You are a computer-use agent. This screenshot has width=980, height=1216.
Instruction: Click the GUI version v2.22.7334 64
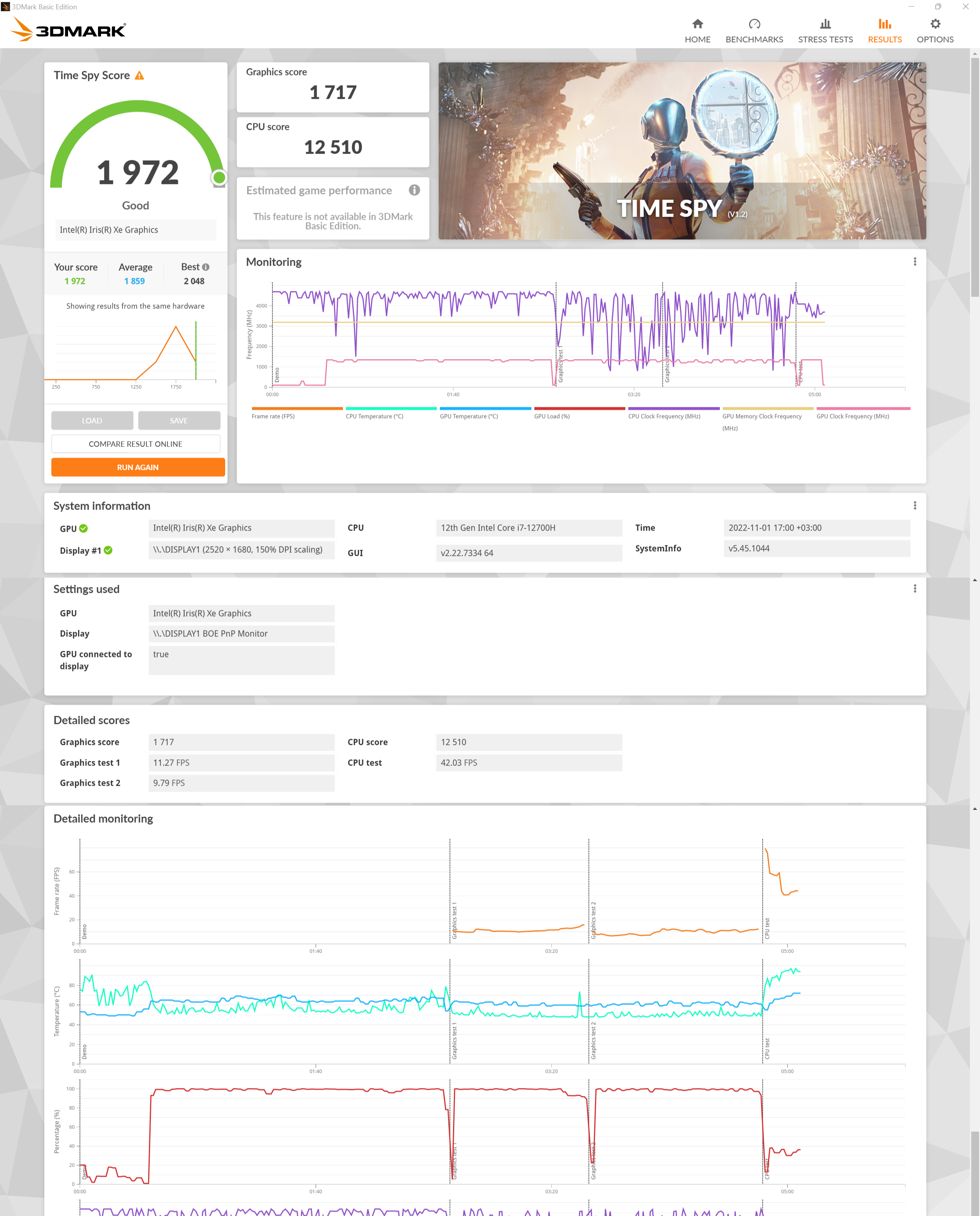click(x=529, y=553)
